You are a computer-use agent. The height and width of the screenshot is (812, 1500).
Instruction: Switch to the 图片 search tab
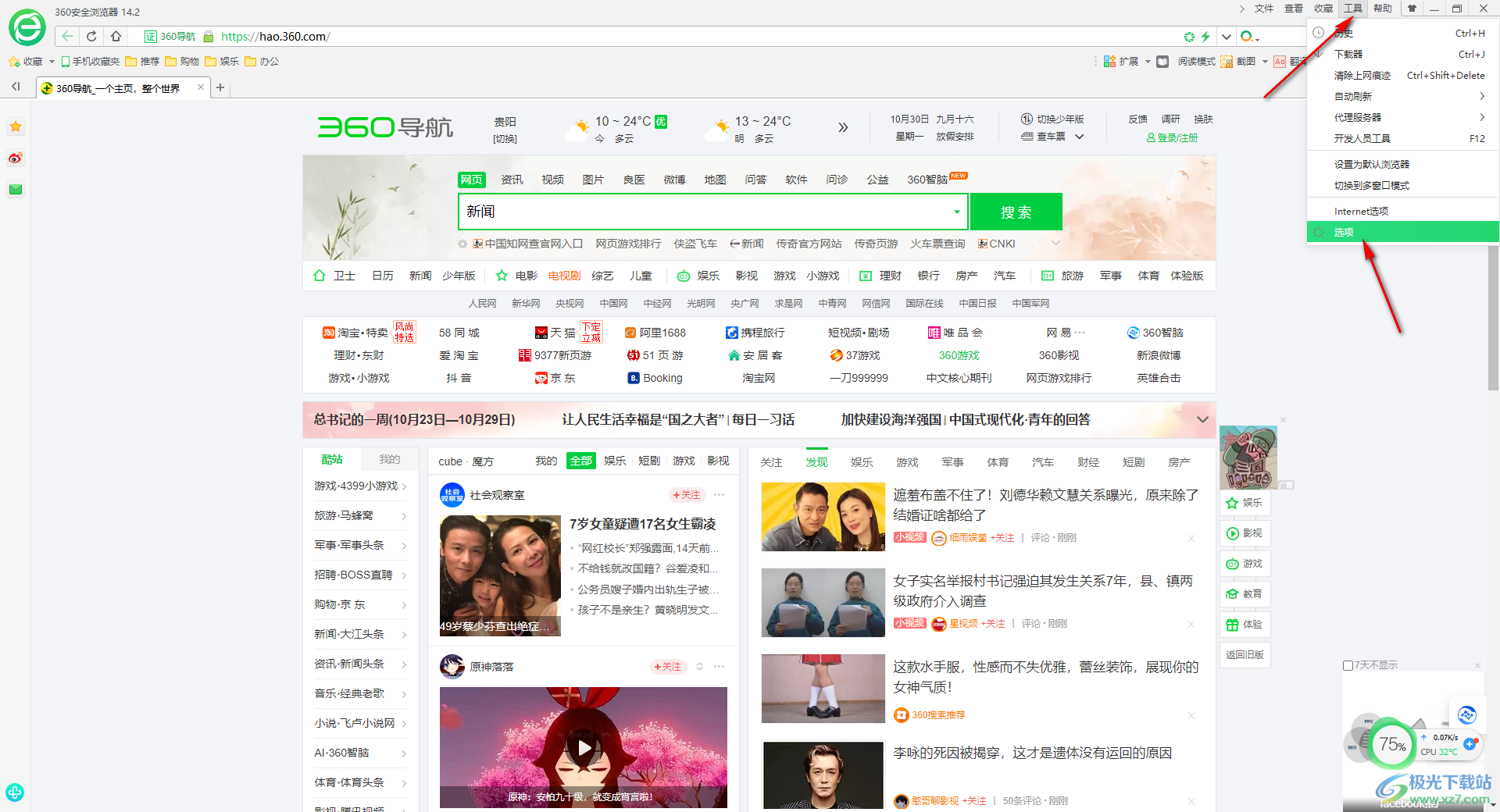point(593,180)
